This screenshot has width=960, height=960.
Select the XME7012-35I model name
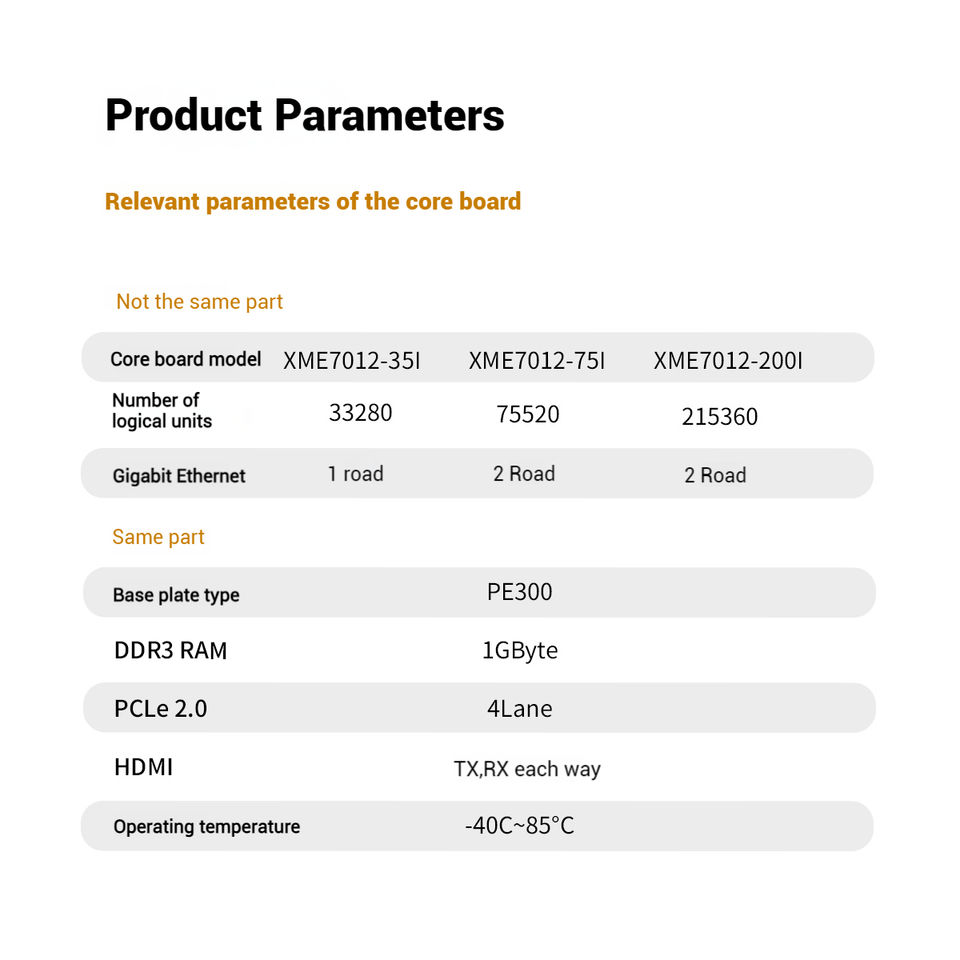tap(352, 361)
